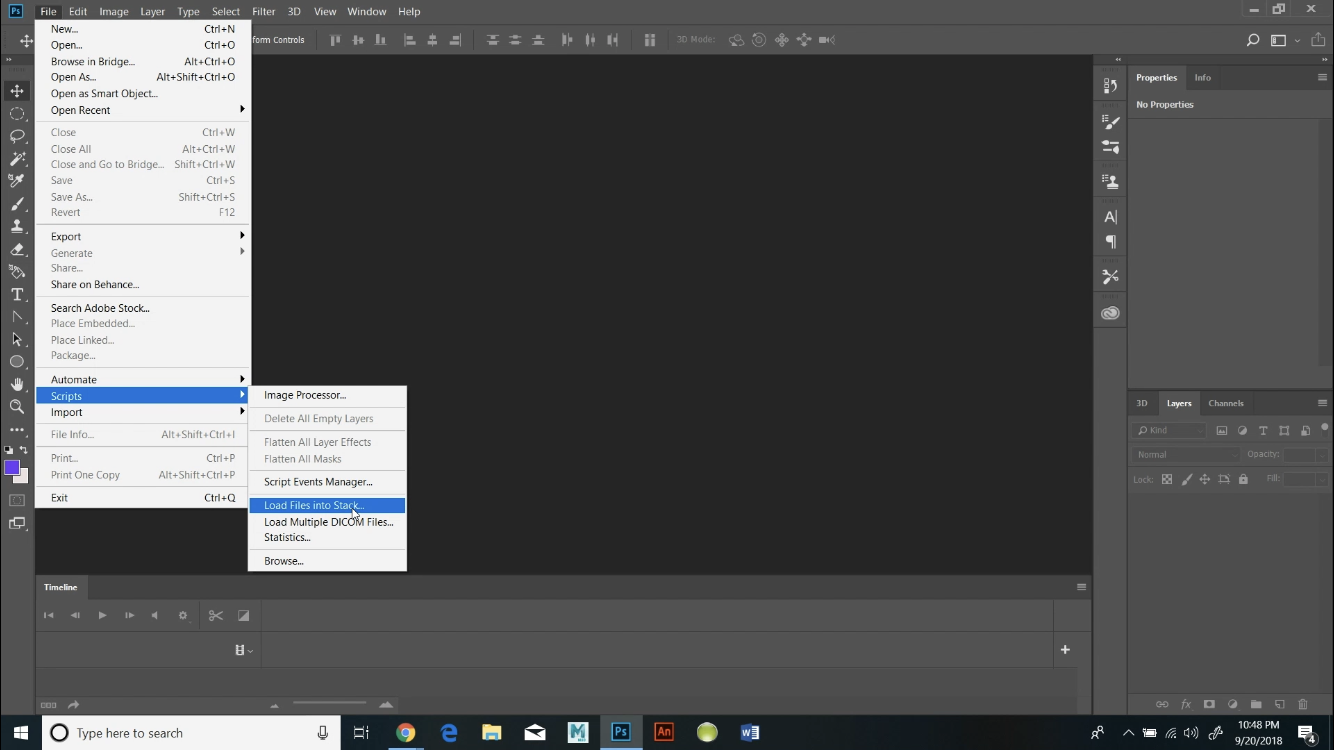Toggle the adjustment layer filter
The height and width of the screenshot is (750, 1334).
(1243, 430)
